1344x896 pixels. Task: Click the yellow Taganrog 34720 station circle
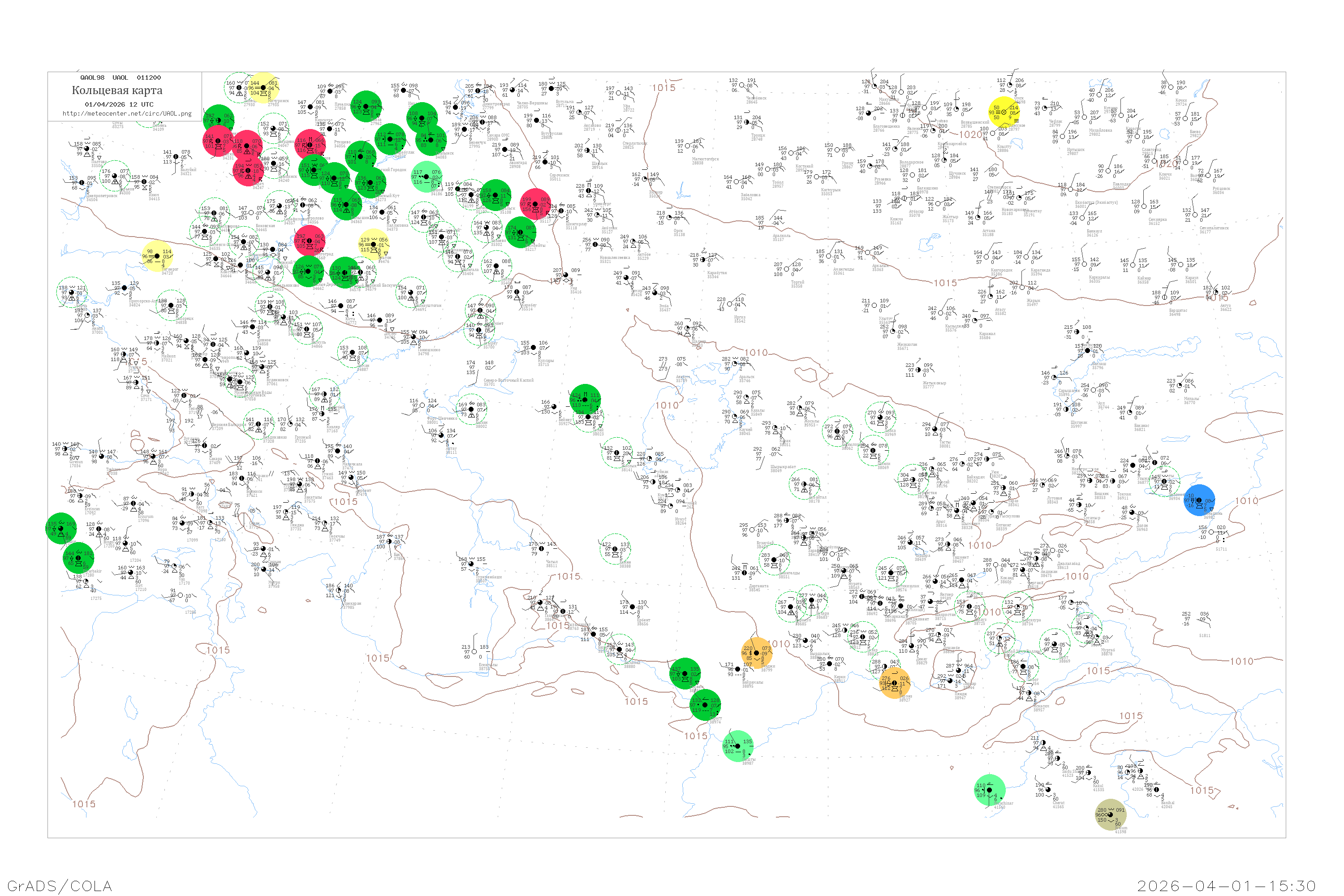(157, 257)
